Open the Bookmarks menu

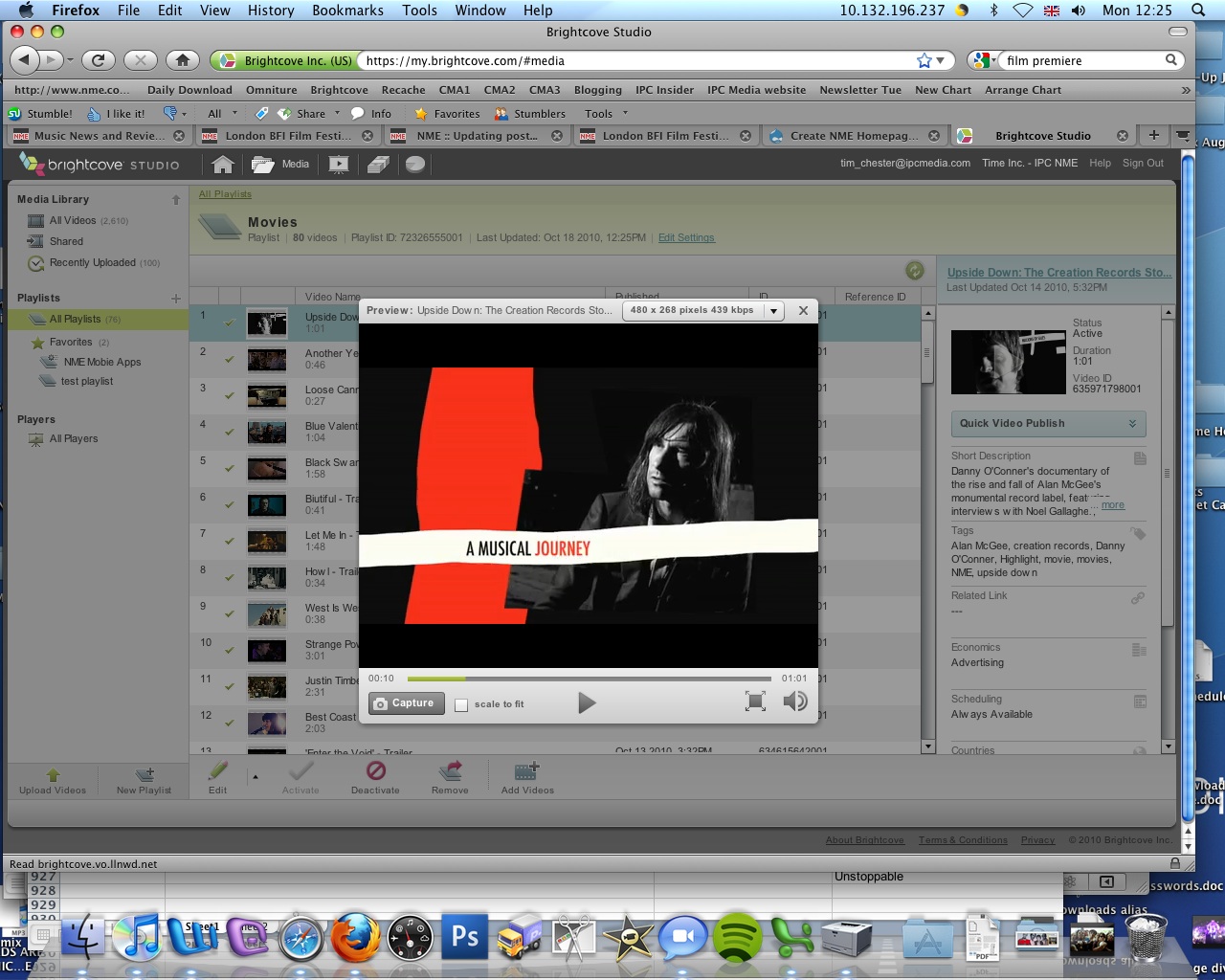(347, 11)
